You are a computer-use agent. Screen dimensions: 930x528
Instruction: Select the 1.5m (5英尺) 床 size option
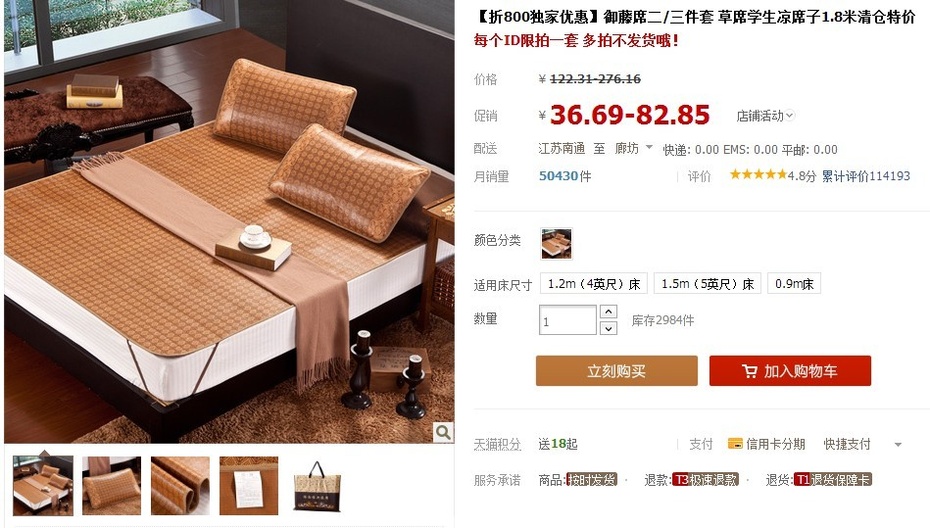707,284
